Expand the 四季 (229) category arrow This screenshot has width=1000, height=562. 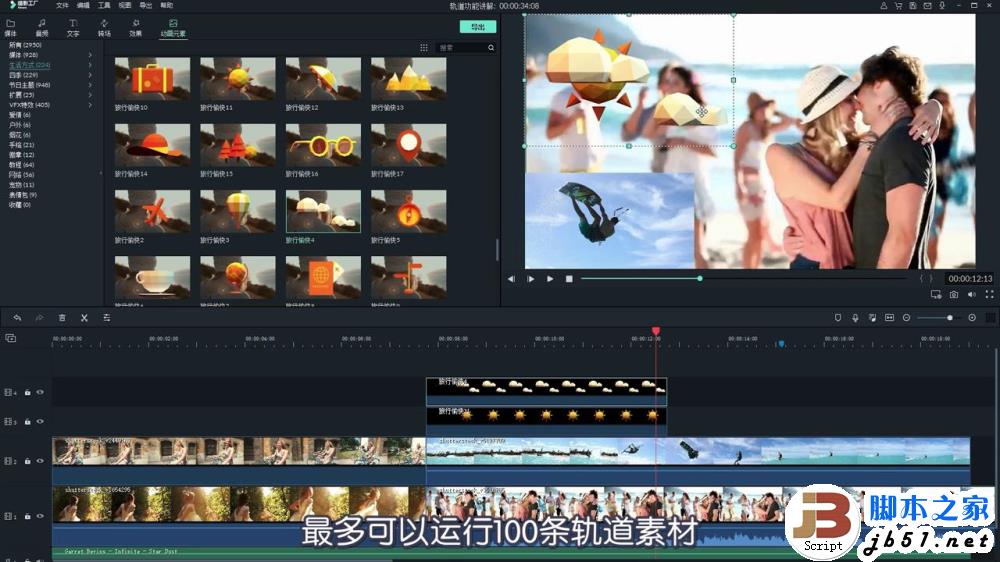(90, 75)
